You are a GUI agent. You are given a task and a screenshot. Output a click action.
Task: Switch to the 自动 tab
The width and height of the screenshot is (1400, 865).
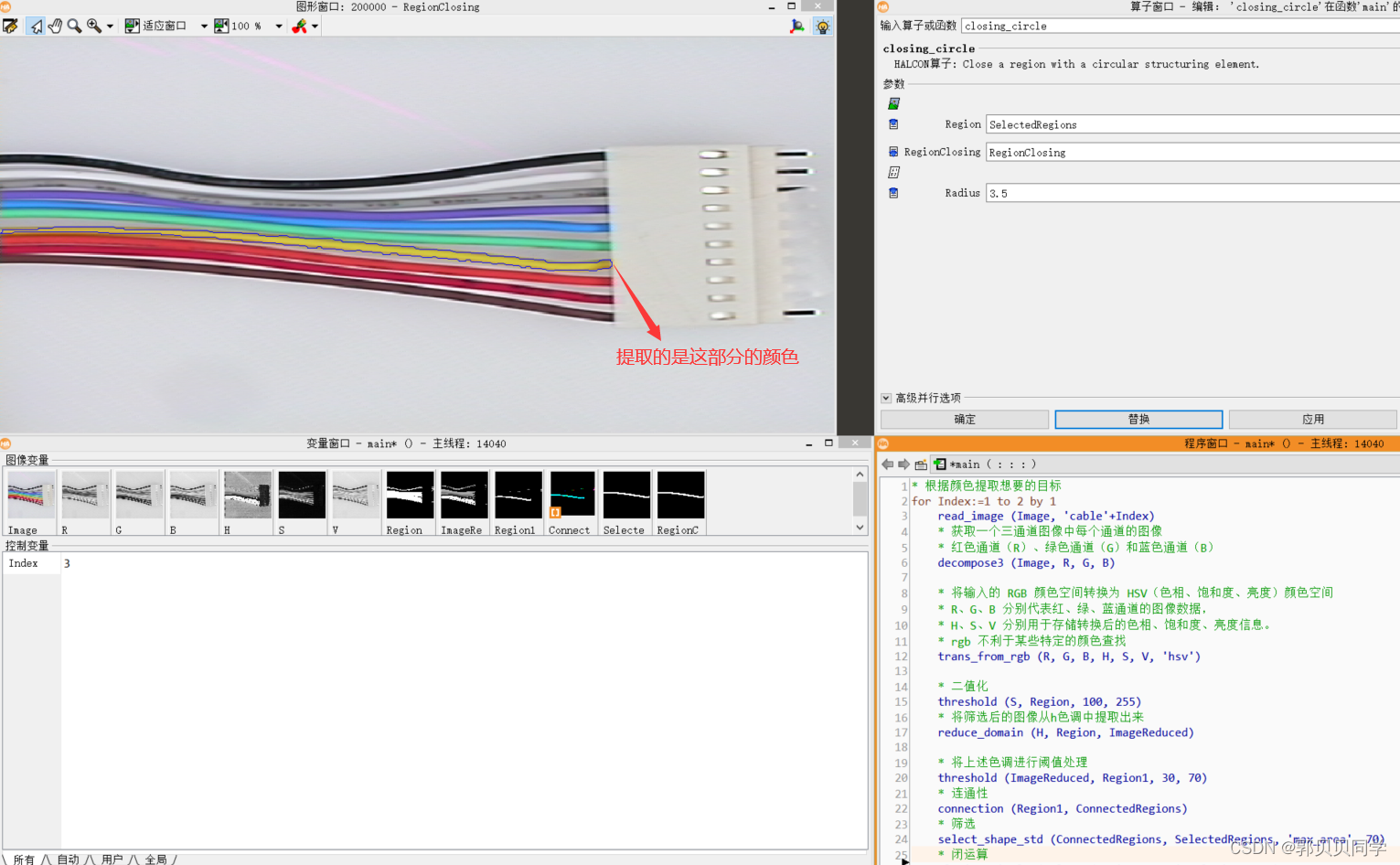coord(69,860)
